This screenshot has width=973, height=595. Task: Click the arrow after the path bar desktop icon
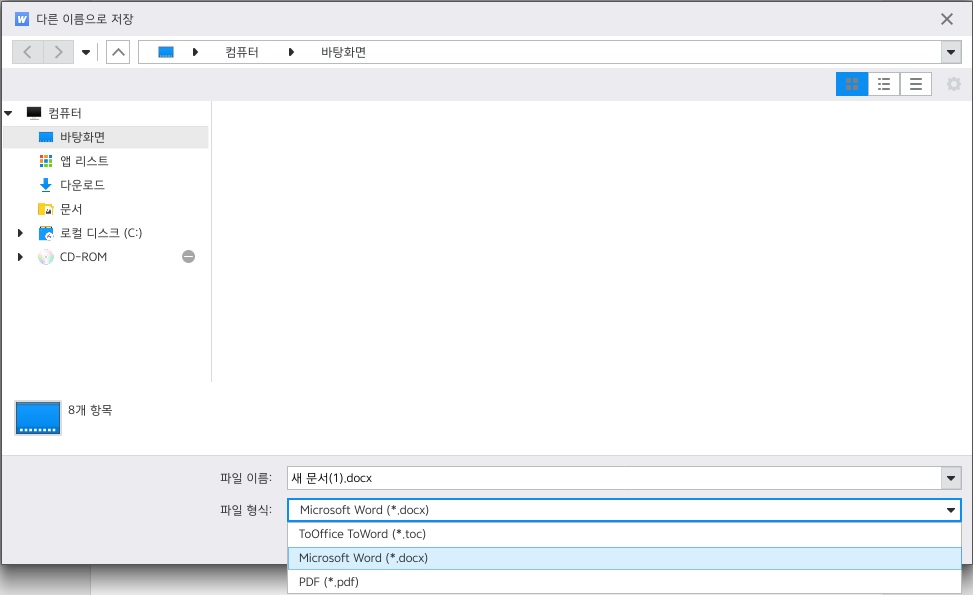pyautogui.click(x=195, y=52)
